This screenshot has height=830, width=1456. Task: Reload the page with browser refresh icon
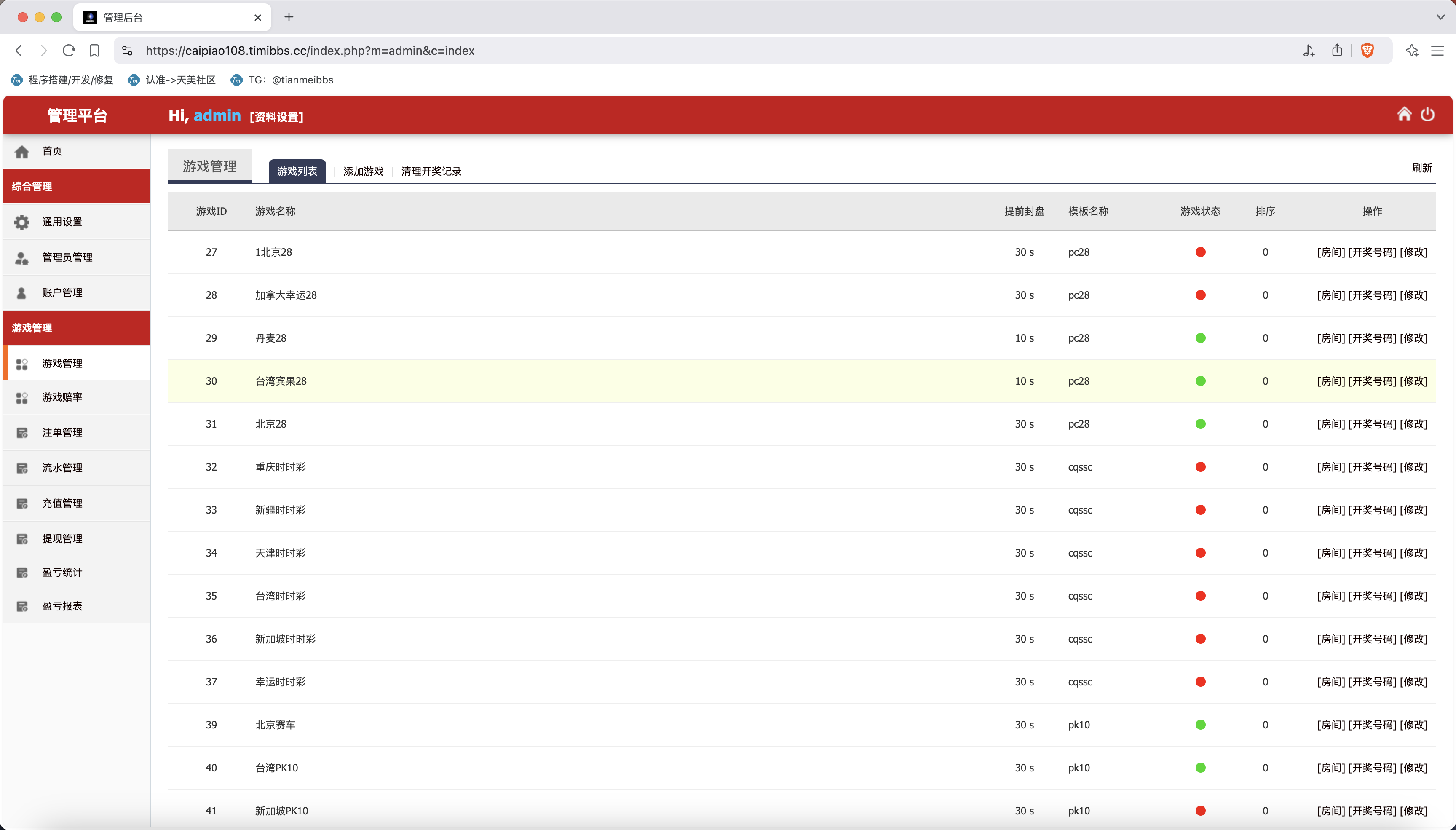[69, 51]
